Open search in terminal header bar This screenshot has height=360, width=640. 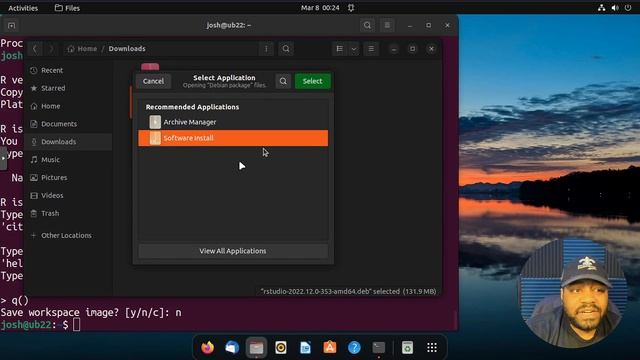pyautogui.click(x=367, y=25)
